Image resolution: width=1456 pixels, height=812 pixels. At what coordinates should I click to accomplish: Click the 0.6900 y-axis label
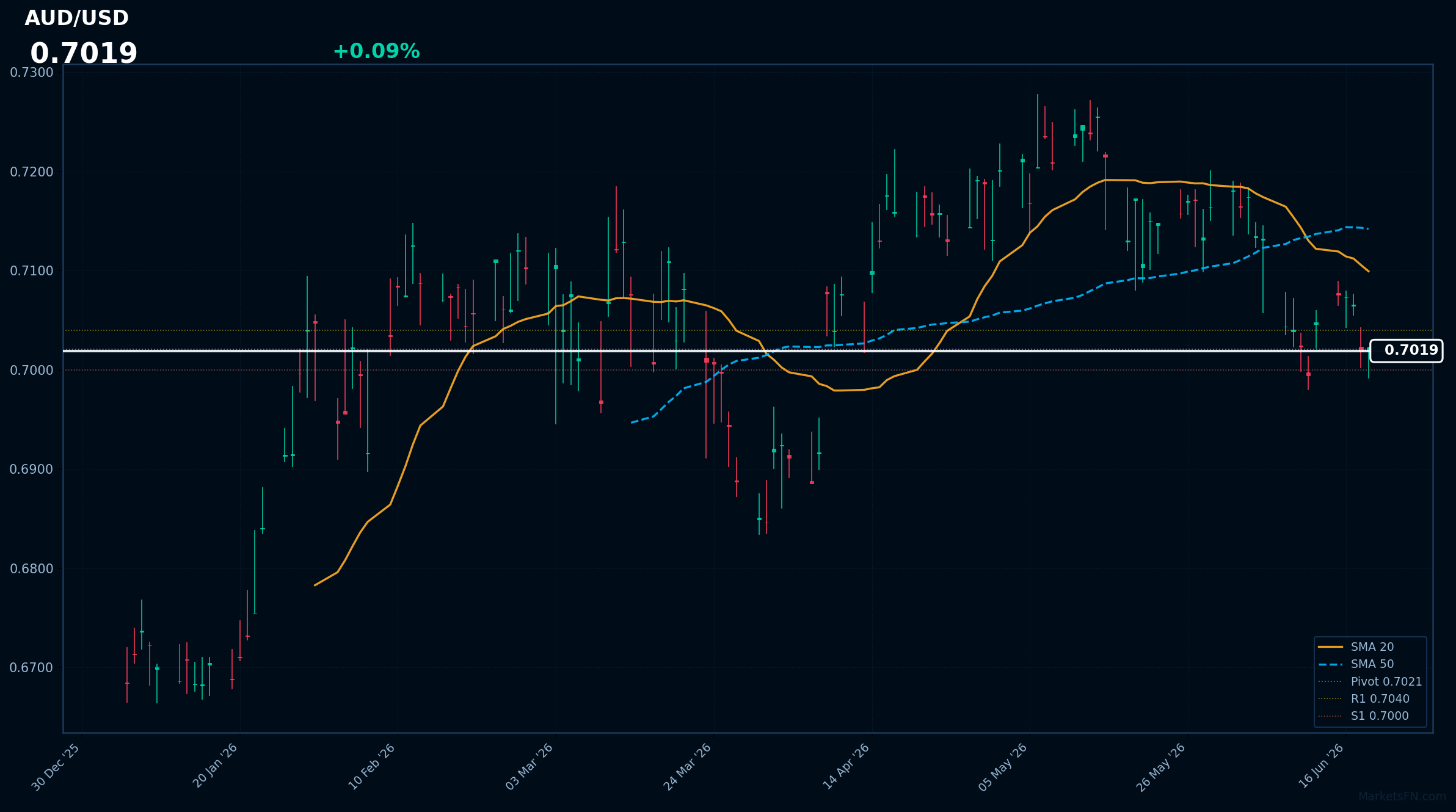click(32, 469)
